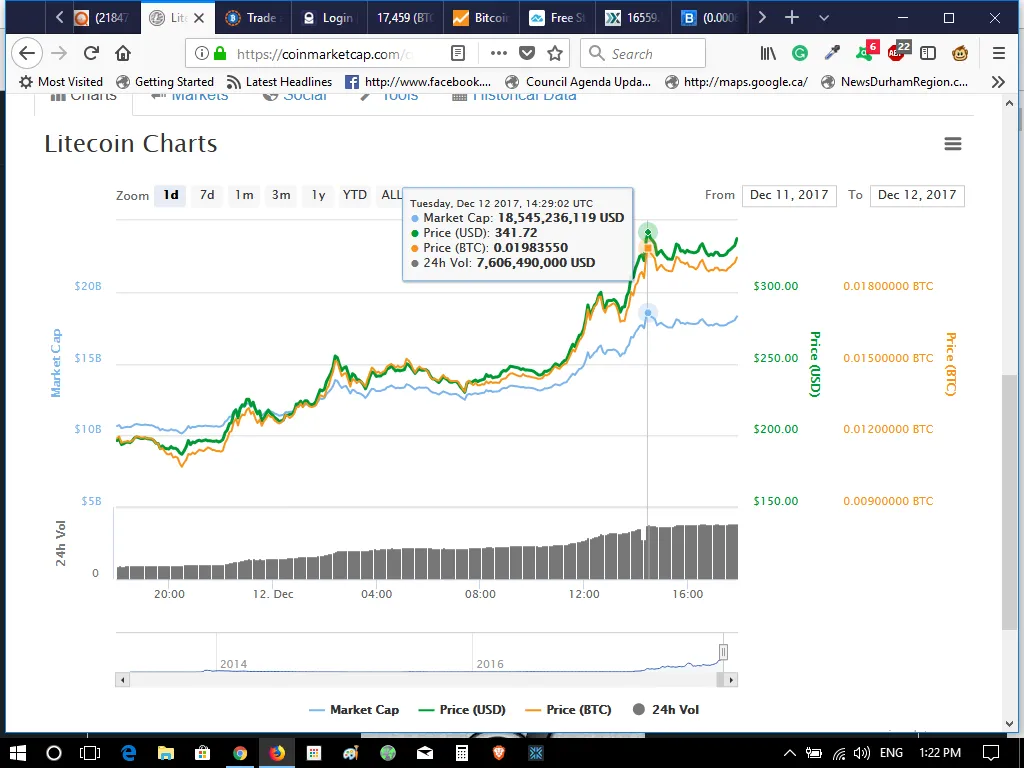Open the chart context hamburger menu
The image size is (1024, 768).
tap(953, 144)
